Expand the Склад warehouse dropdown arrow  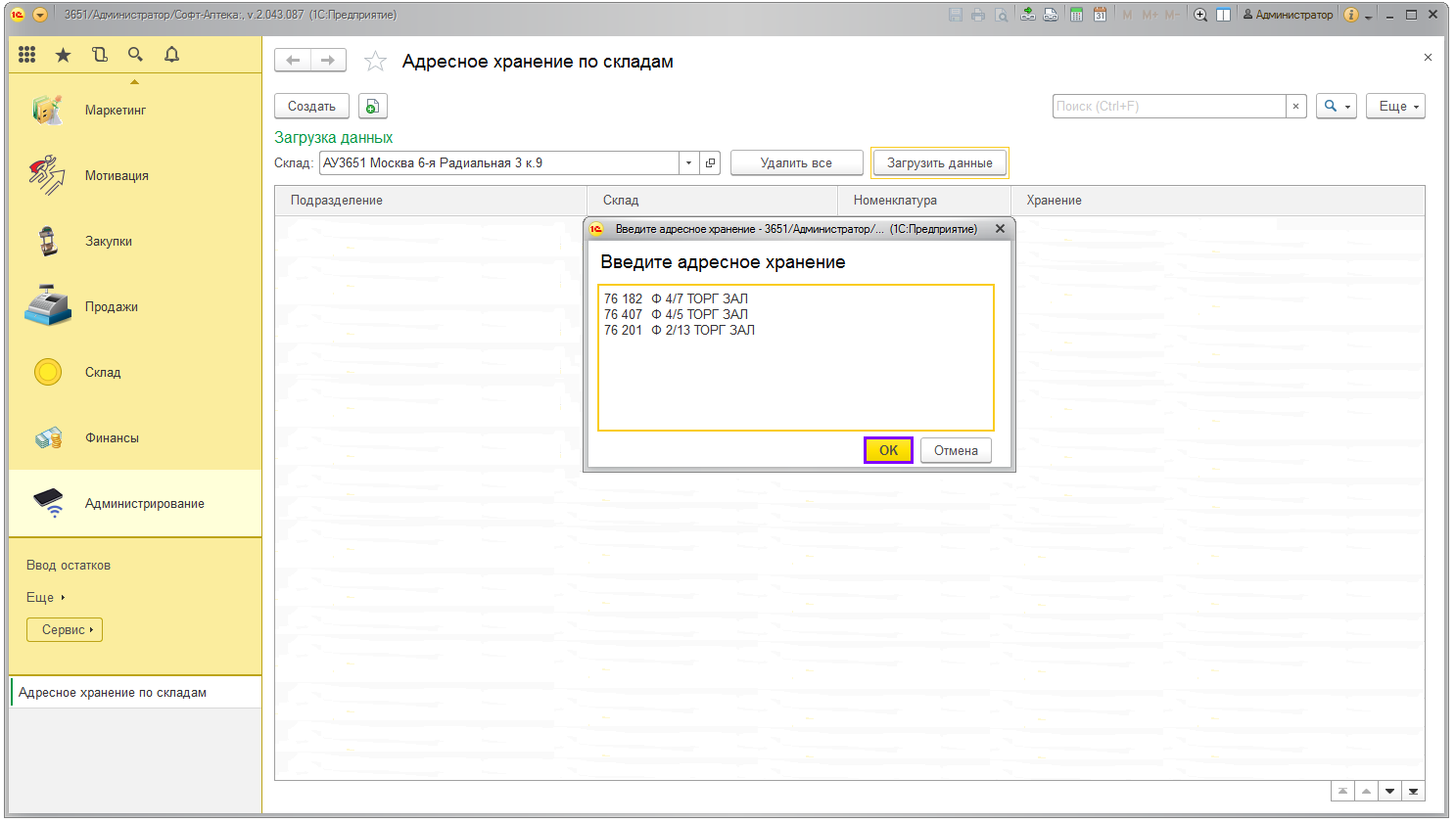click(688, 163)
